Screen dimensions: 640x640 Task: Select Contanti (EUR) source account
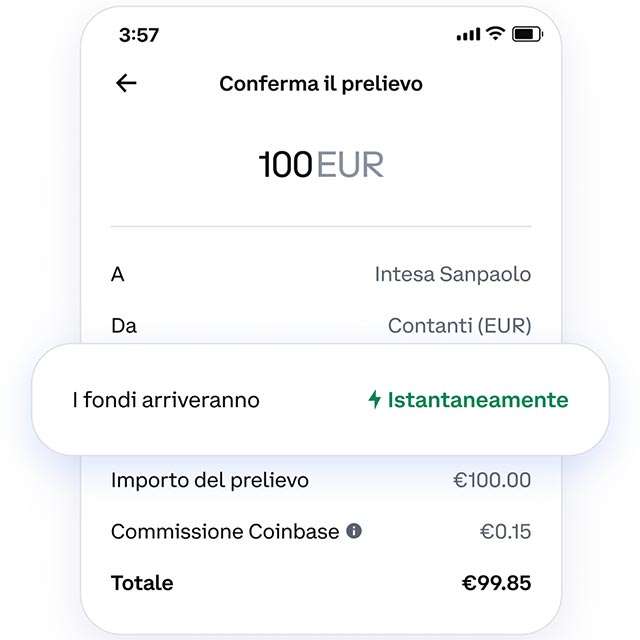(459, 325)
